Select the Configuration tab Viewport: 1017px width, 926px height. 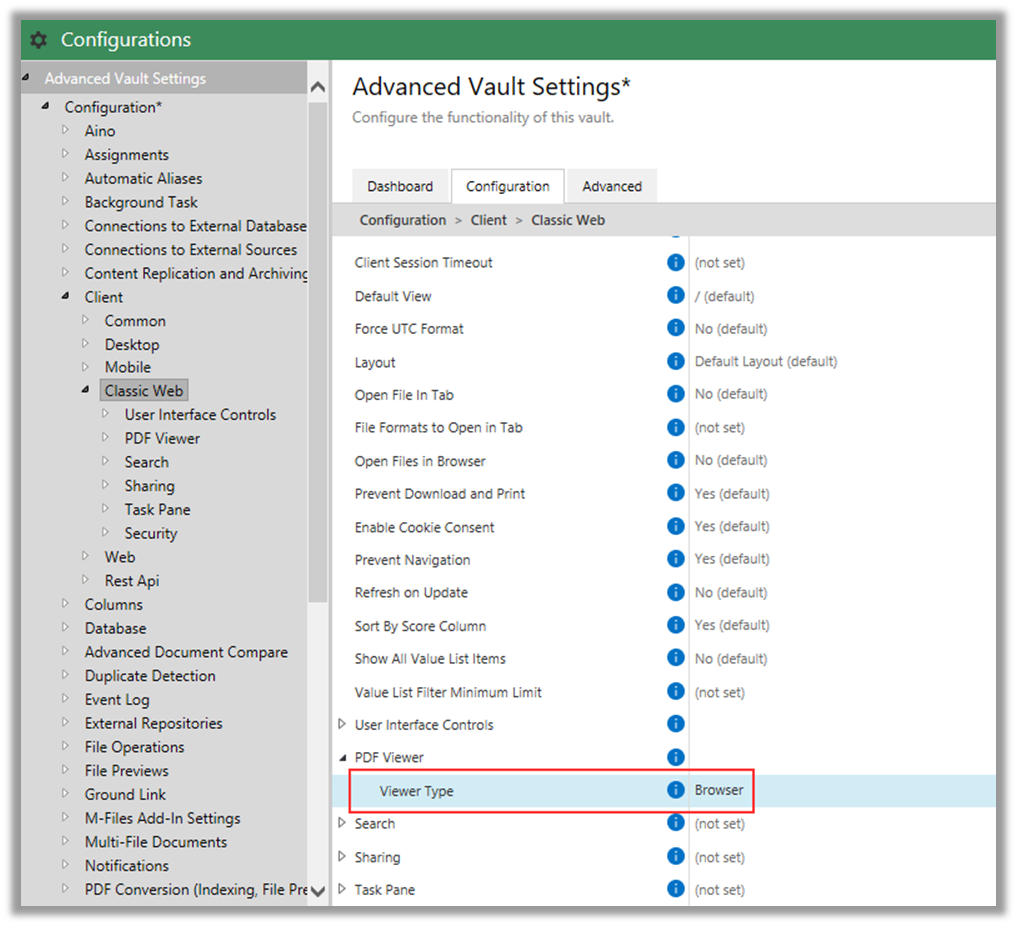click(507, 187)
